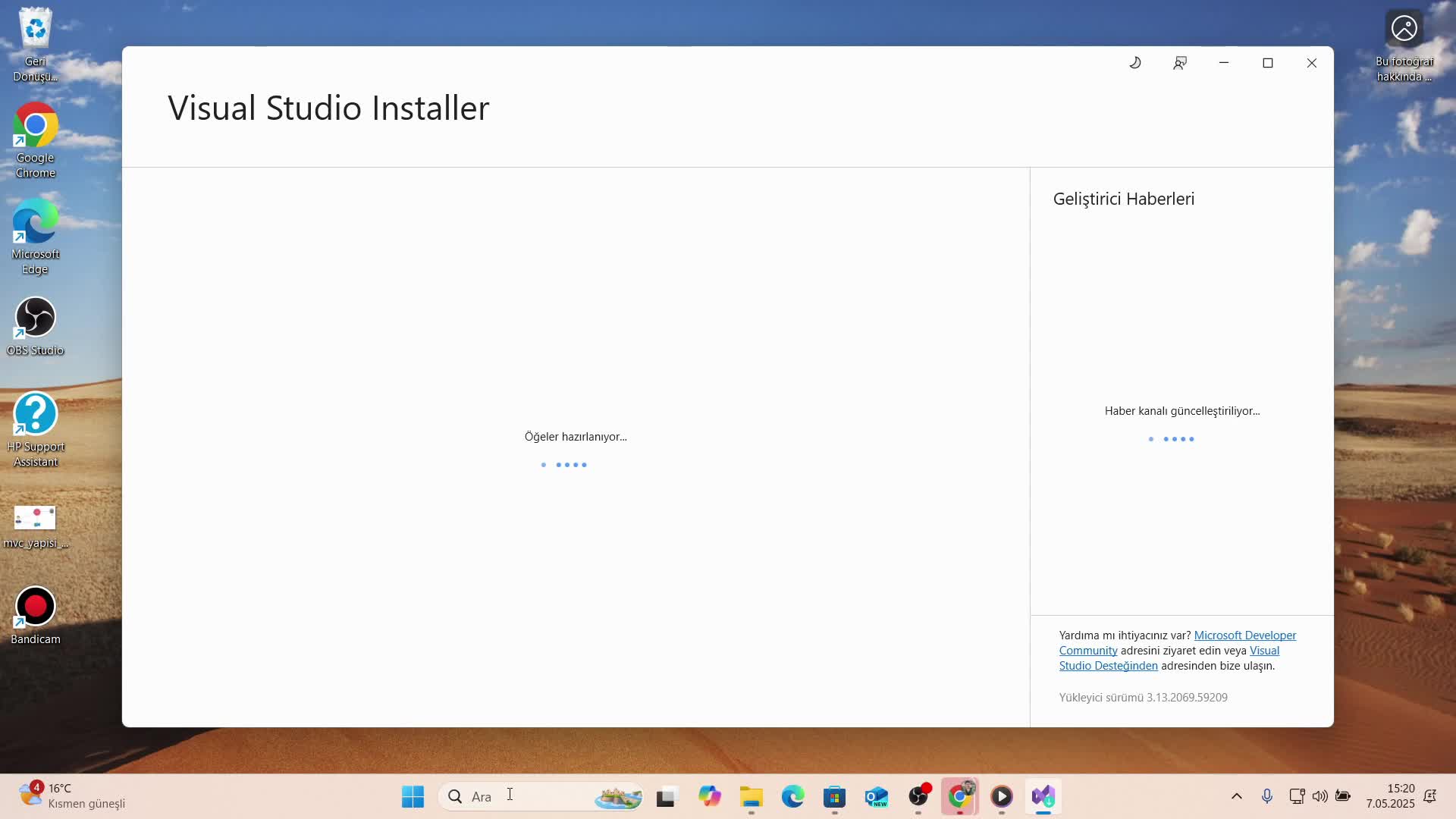Open the notifications bell icon
This screenshot has width=1456, height=819.
(1431, 796)
